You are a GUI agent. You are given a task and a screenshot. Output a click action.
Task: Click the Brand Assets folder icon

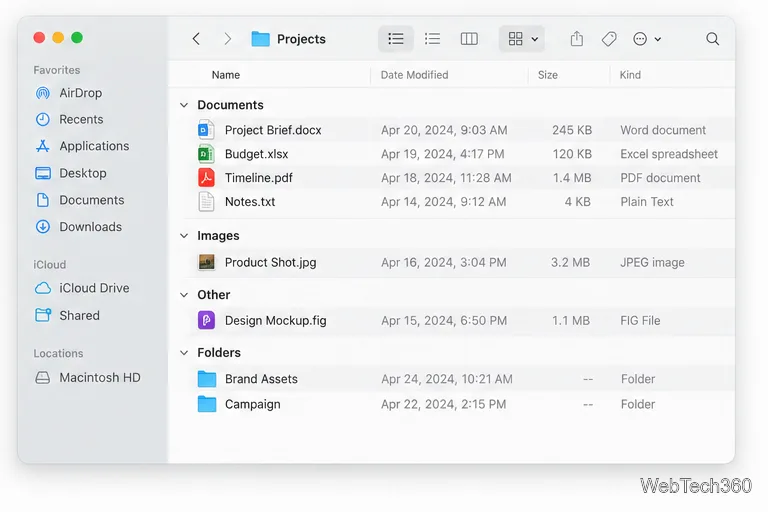(x=207, y=379)
